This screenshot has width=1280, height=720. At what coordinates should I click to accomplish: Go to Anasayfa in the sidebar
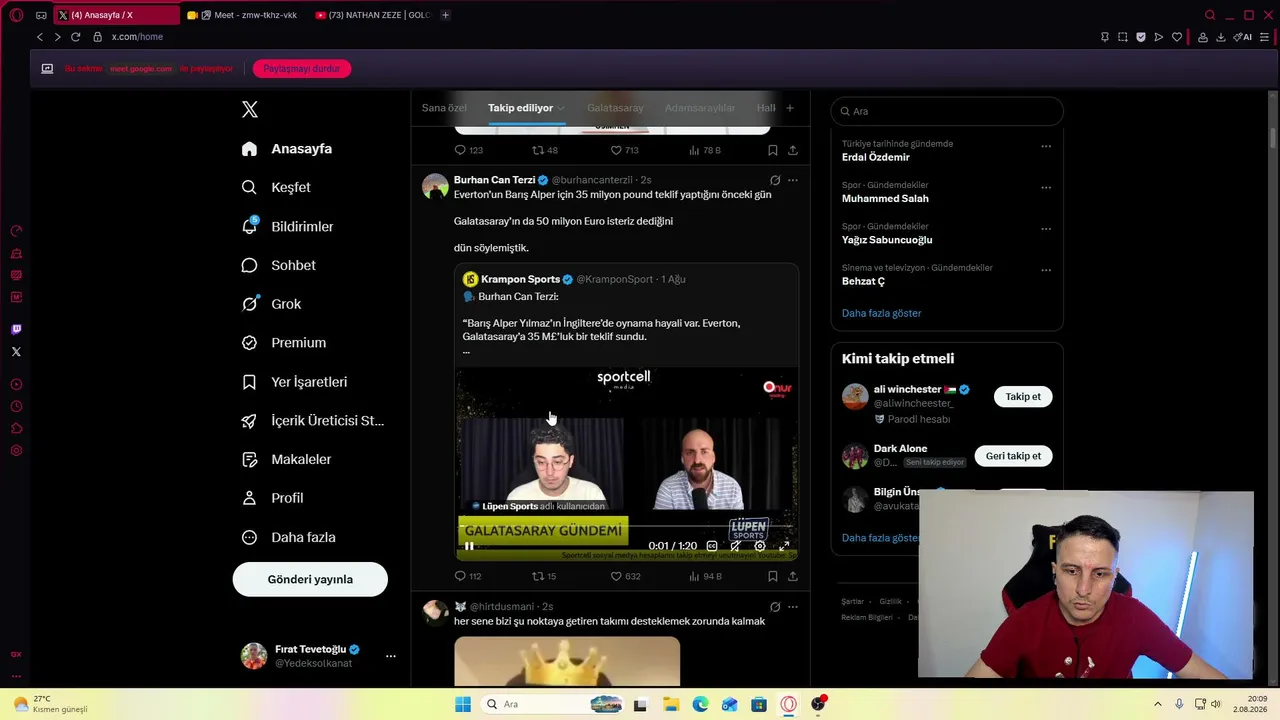click(x=287, y=149)
